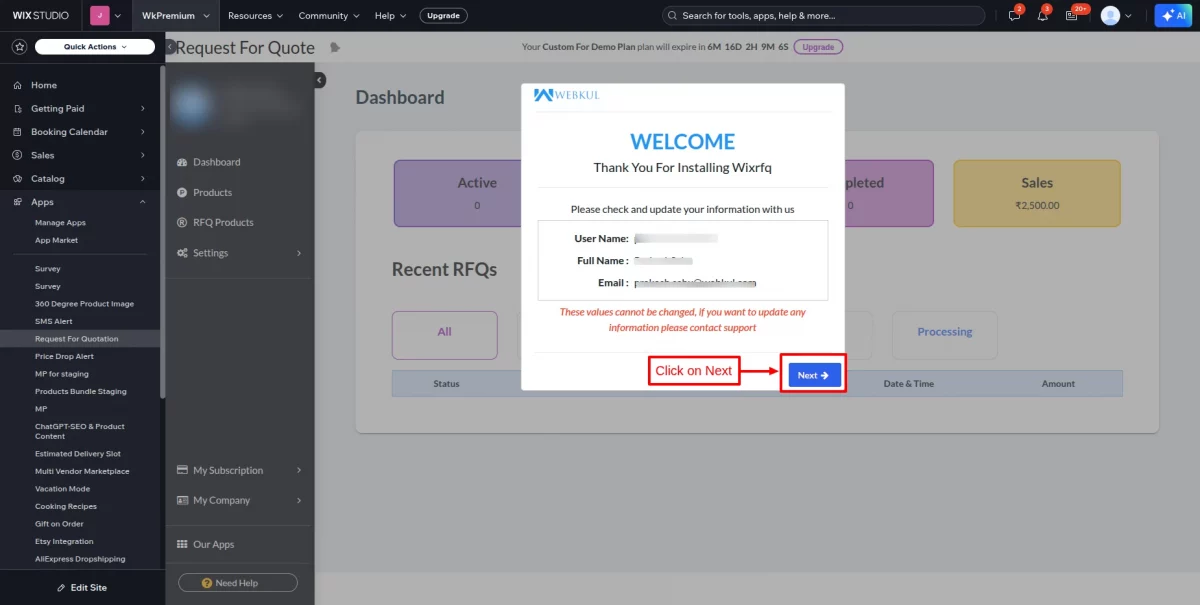Screen dimensions: 1200x605
Task: Click the Next button in welcome dialog
Action: (814, 375)
